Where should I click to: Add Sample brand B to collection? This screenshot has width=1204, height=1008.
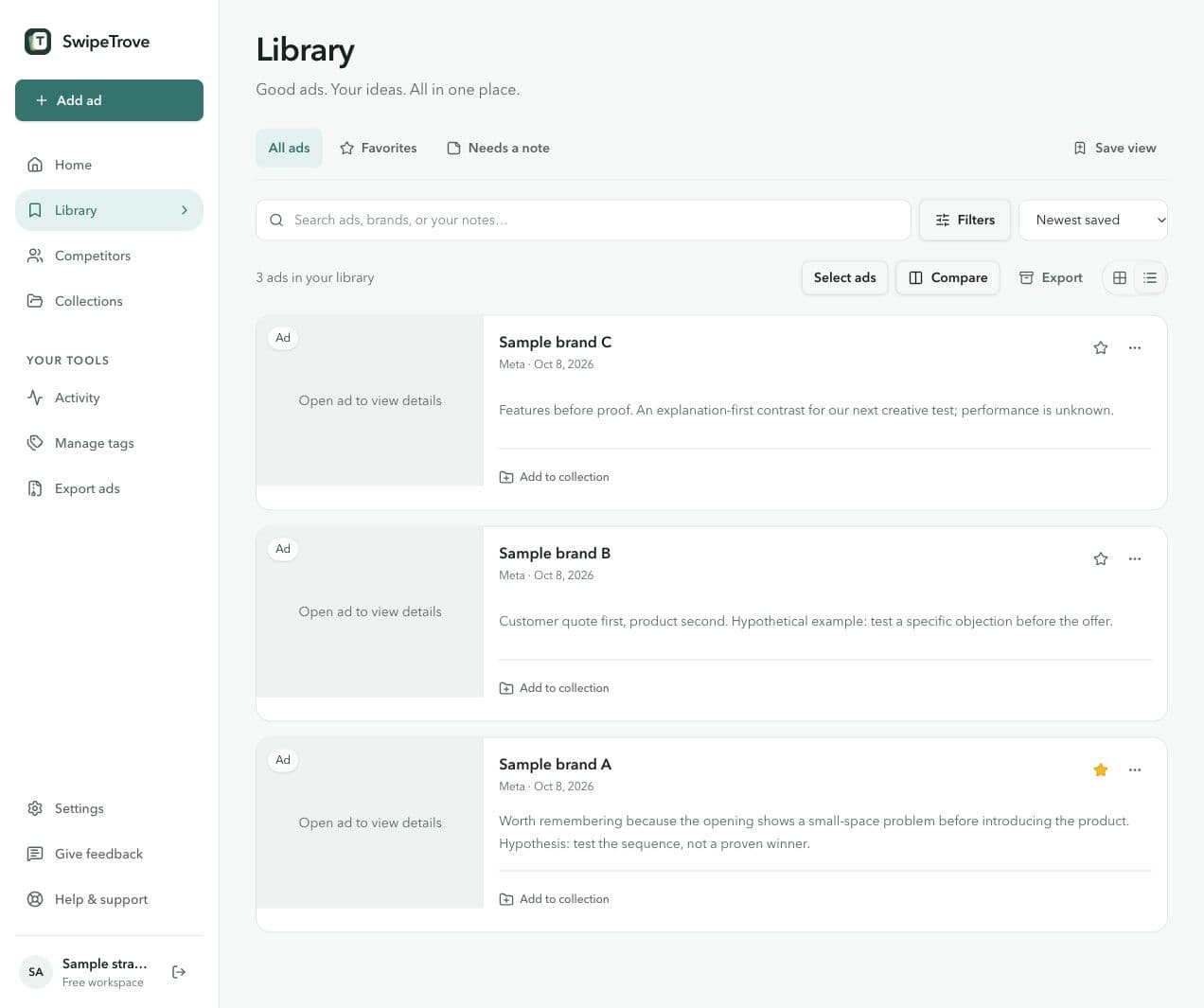[x=554, y=688]
